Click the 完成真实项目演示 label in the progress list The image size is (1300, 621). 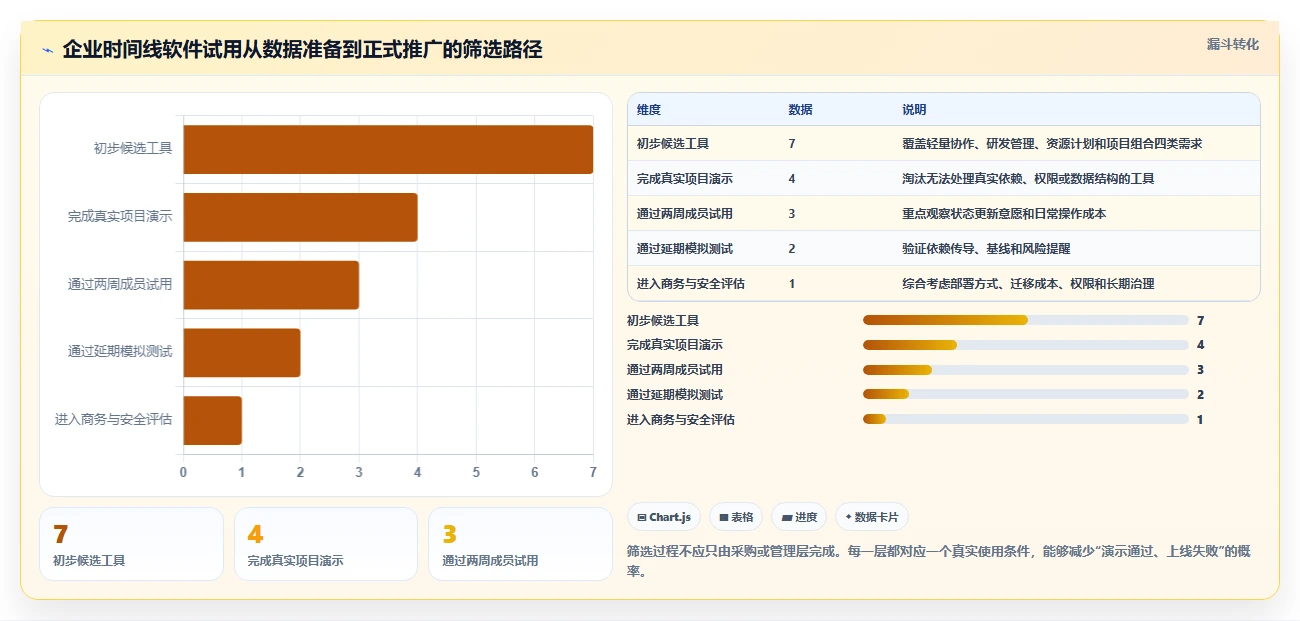(x=675, y=345)
